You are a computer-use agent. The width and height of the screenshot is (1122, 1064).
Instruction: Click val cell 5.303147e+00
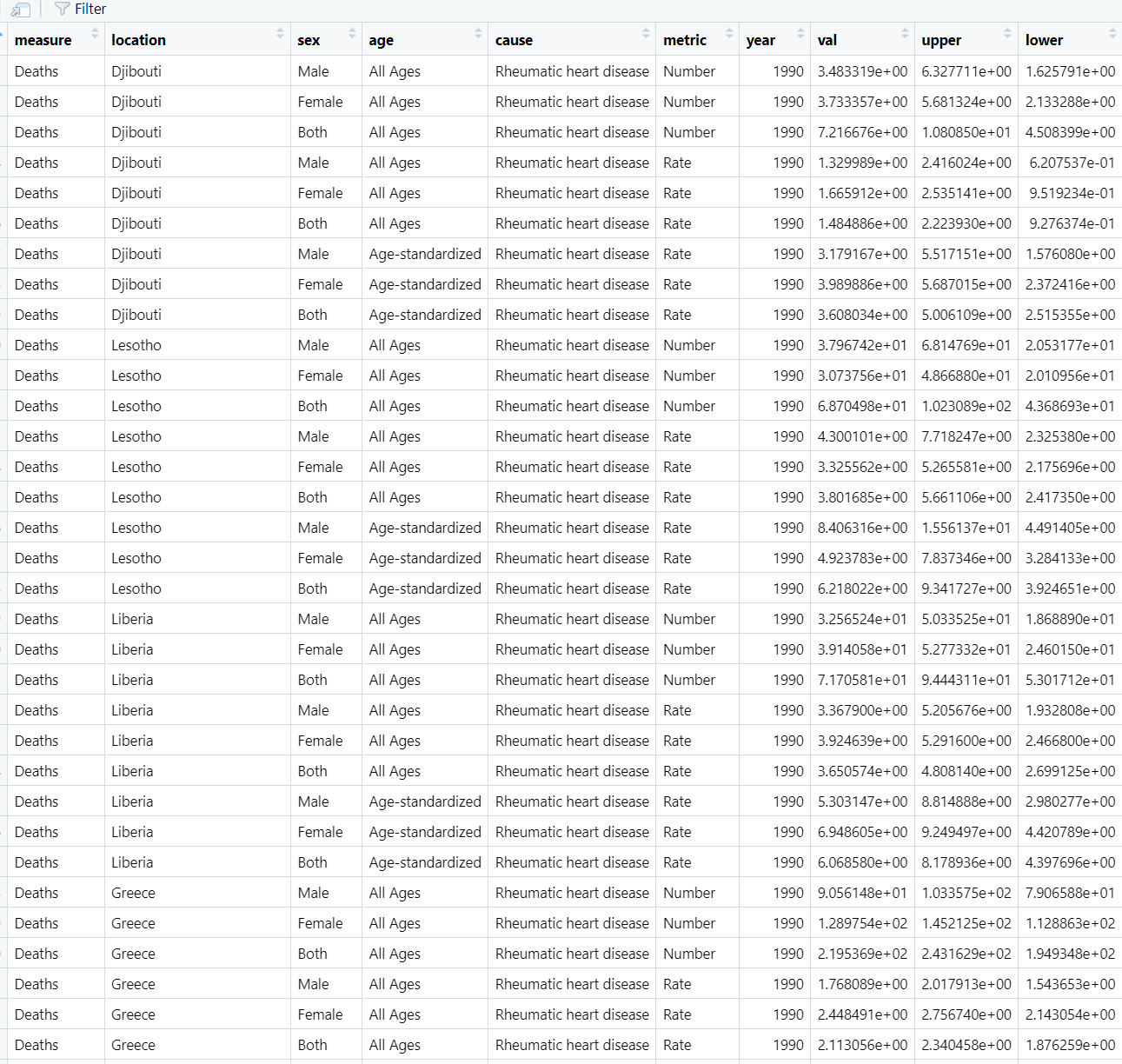point(862,801)
